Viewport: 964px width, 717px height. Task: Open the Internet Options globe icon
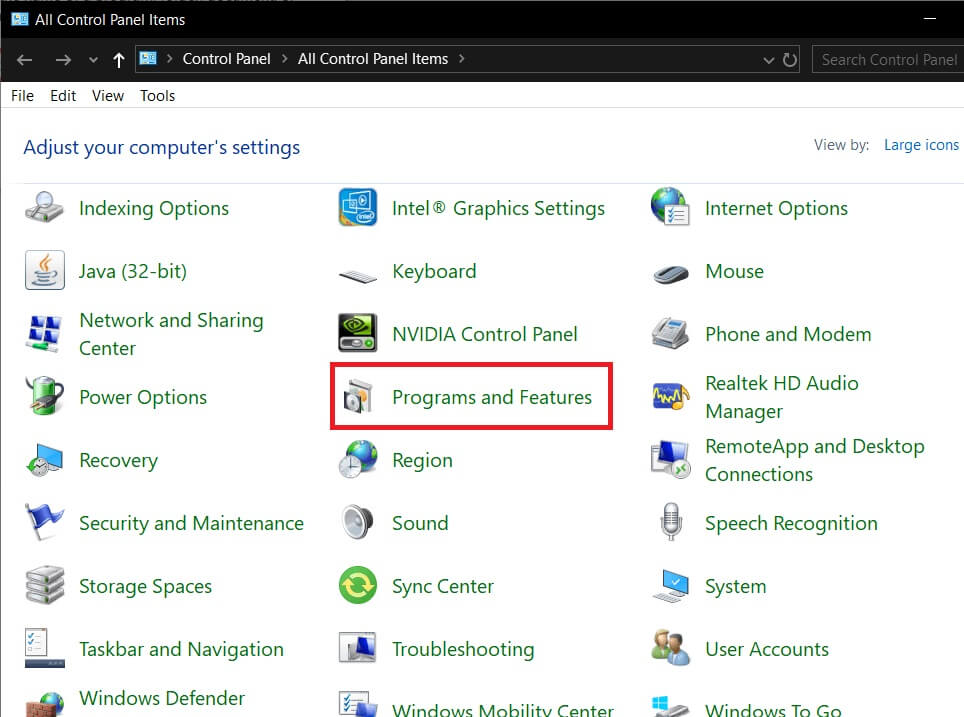670,207
